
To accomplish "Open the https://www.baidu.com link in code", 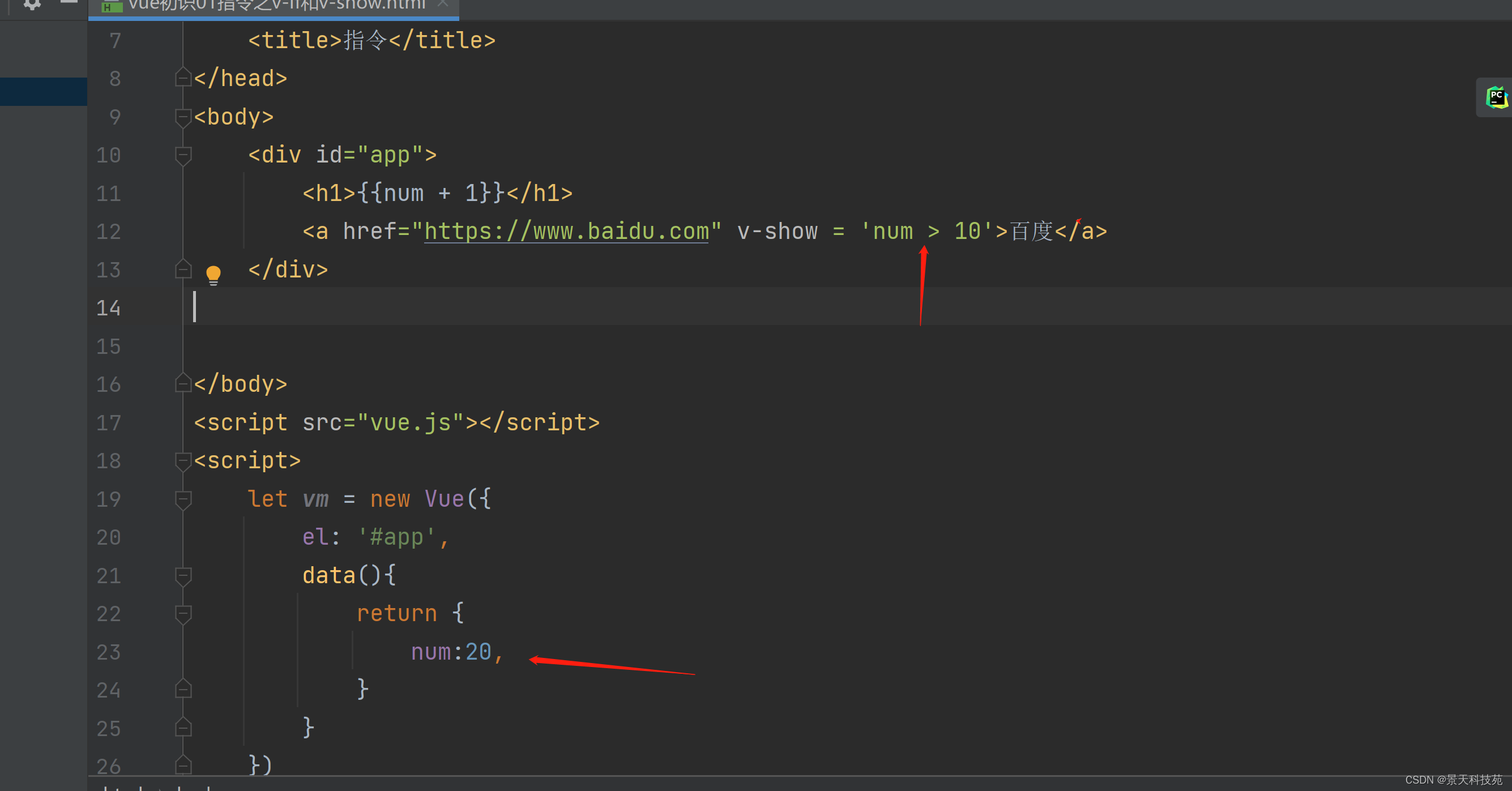I will pos(566,231).
